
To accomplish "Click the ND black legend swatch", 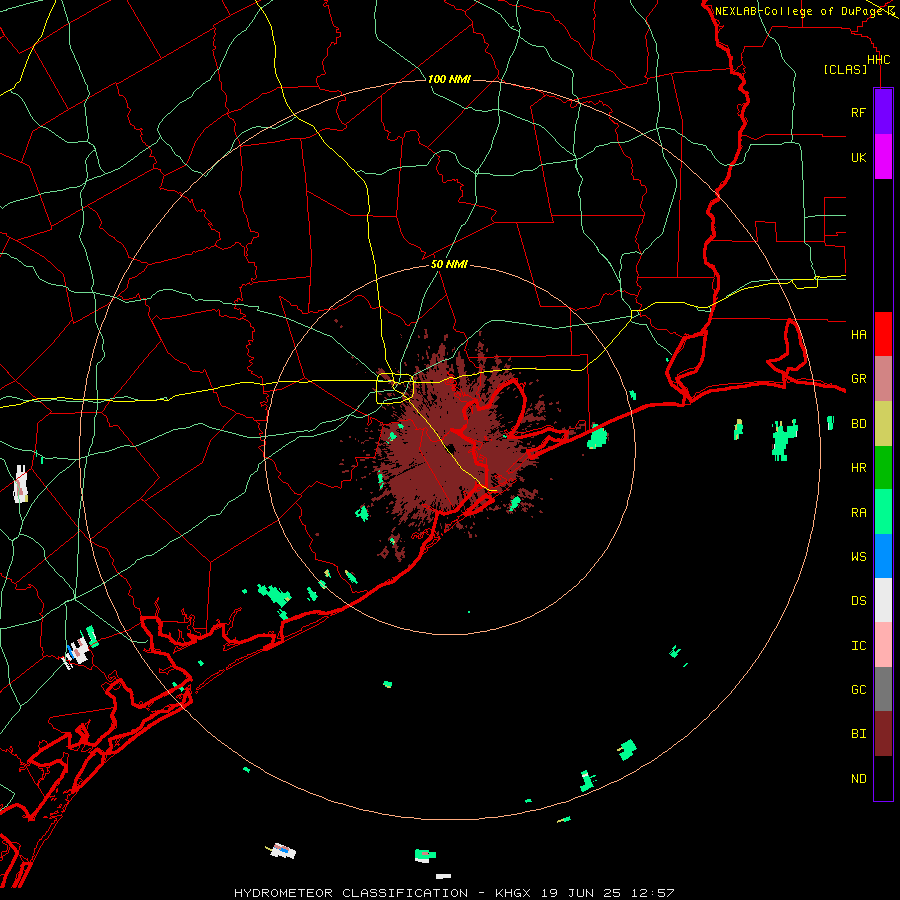I will (883, 778).
